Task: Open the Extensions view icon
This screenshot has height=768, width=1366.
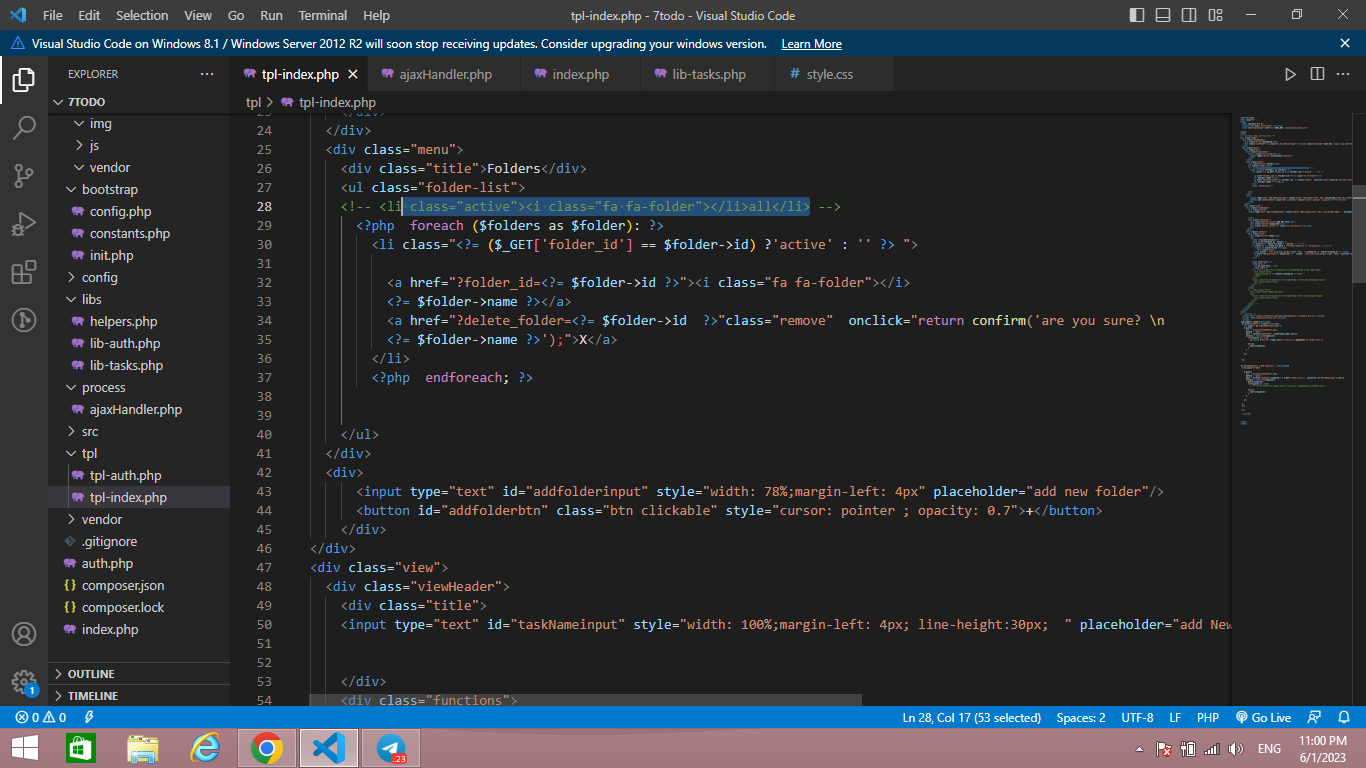Action: coord(24,273)
